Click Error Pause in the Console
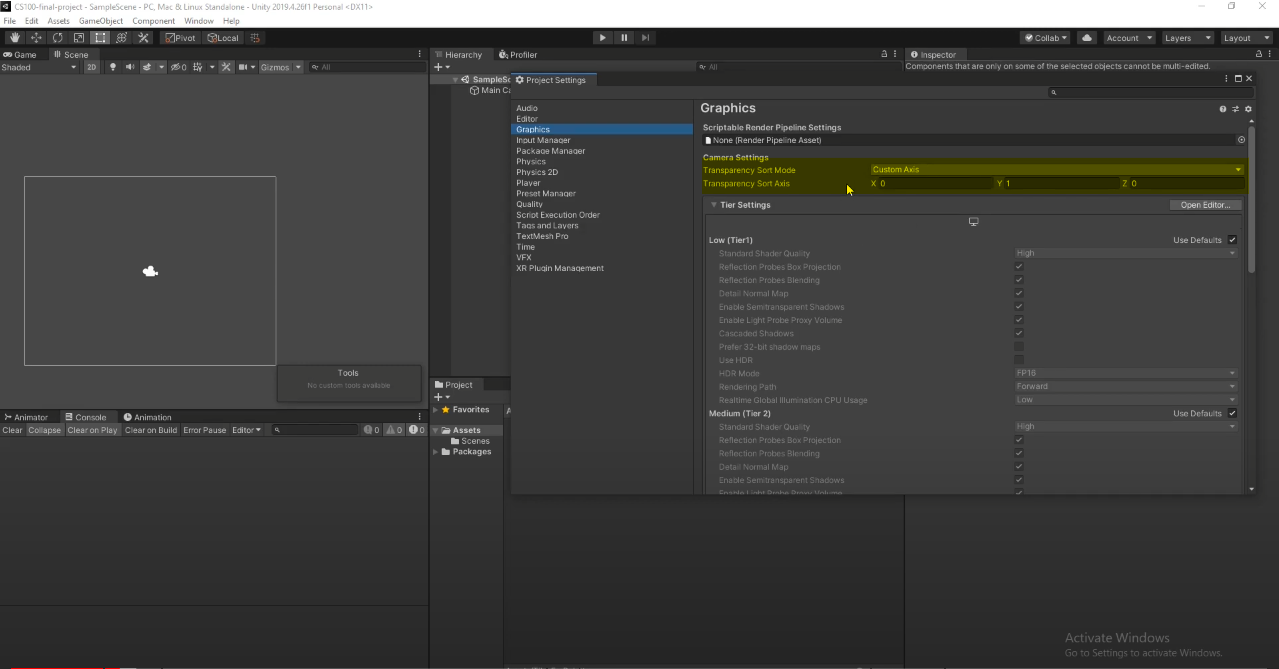 pos(204,430)
